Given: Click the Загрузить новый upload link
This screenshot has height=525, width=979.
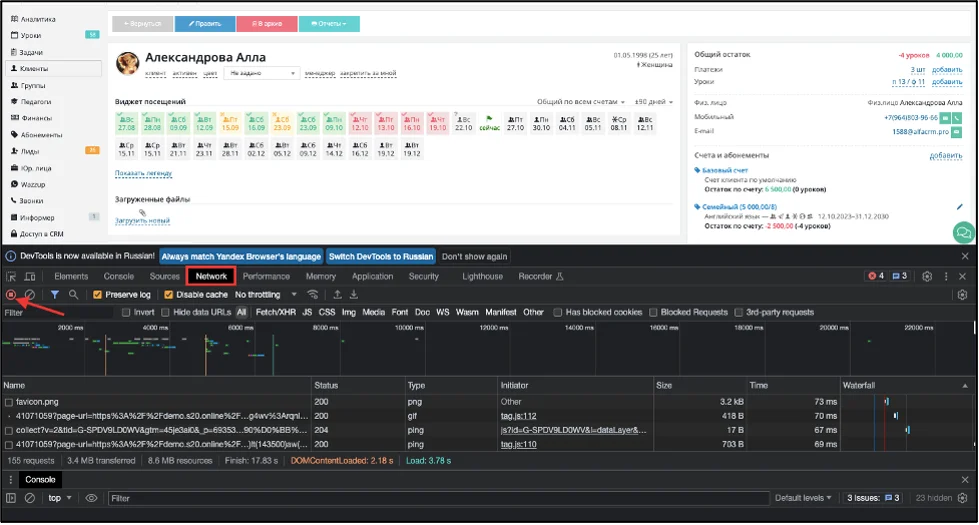Looking at the screenshot, I should (142, 221).
